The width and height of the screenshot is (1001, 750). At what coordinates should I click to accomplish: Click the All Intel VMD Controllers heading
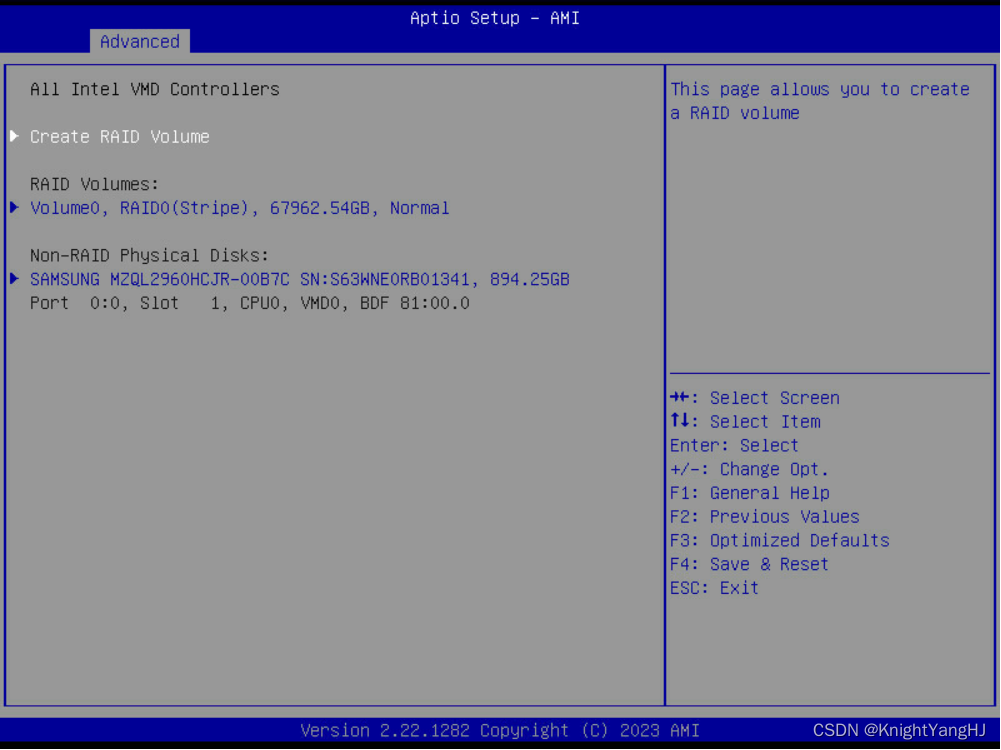154,89
